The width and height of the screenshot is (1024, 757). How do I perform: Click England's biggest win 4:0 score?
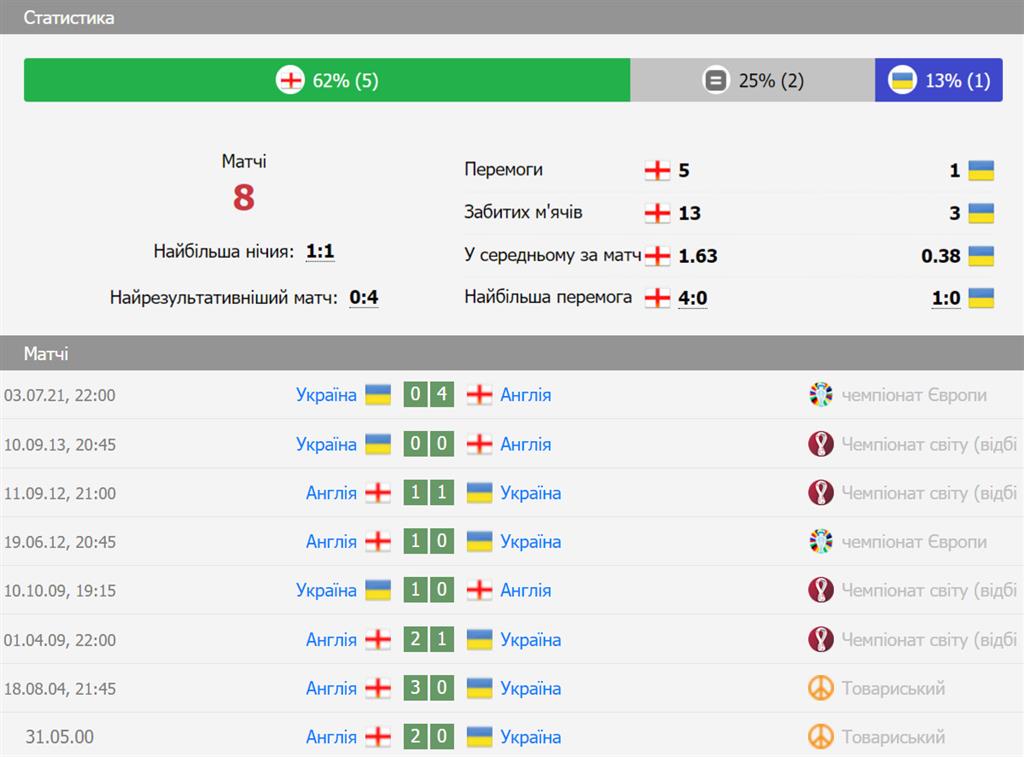[x=693, y=298]
